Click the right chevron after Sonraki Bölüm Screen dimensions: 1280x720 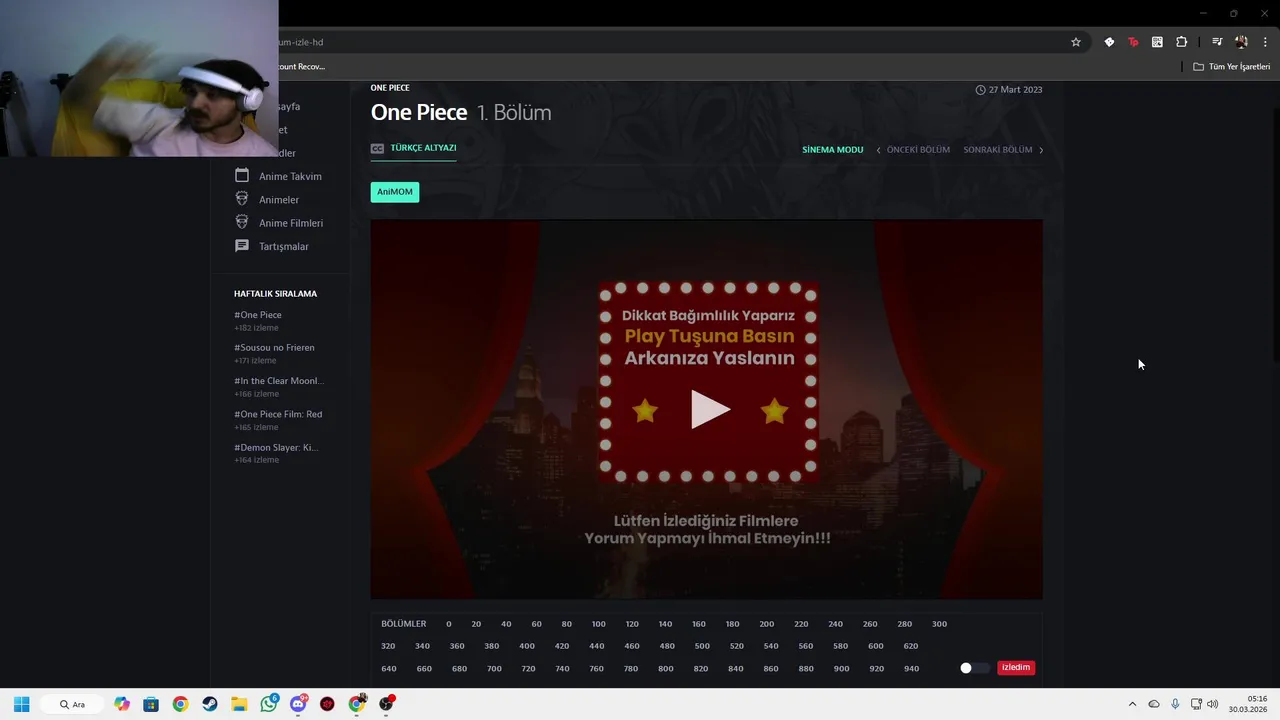pos(1041,150)
